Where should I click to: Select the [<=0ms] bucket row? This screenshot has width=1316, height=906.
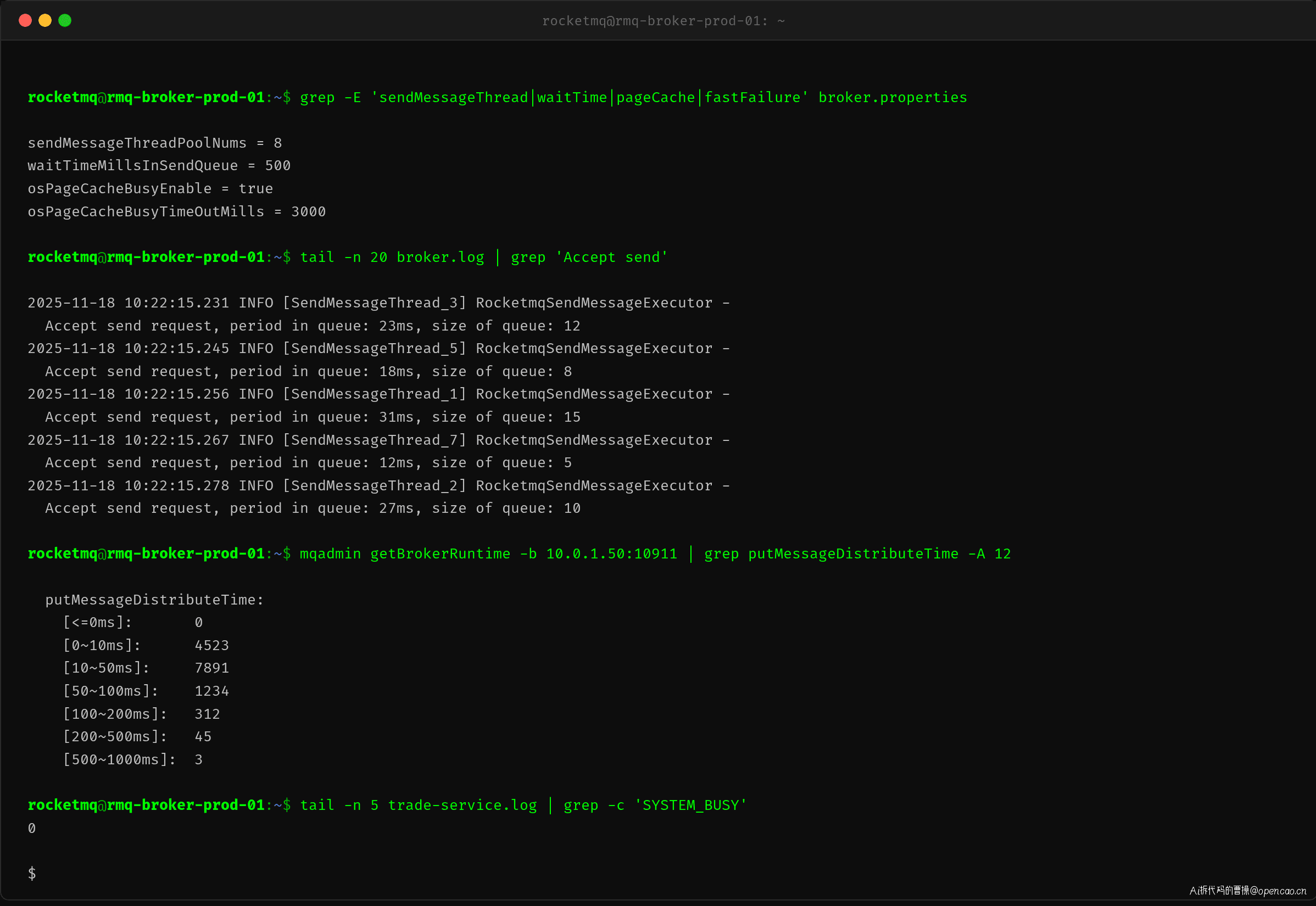coord(133,623)
